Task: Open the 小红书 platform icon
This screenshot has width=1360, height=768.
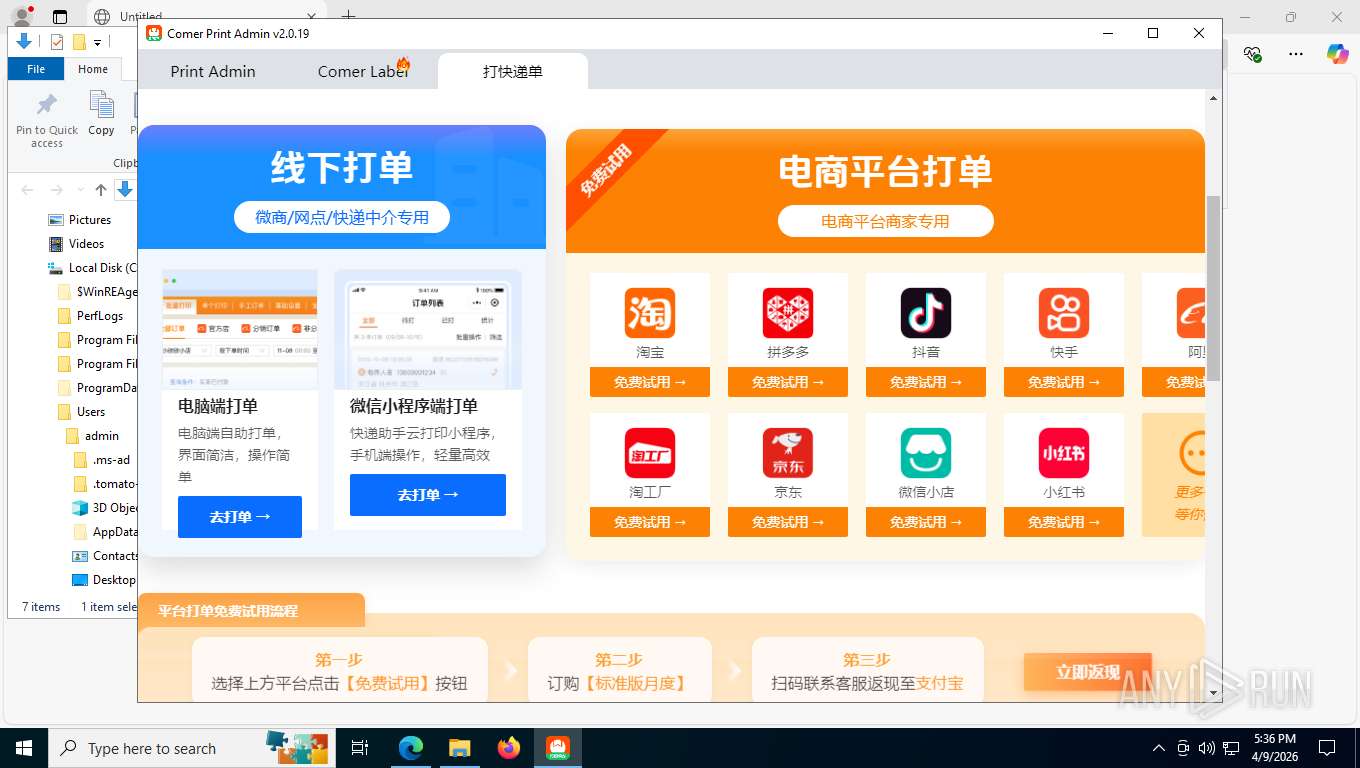Action: point(1064,453)
